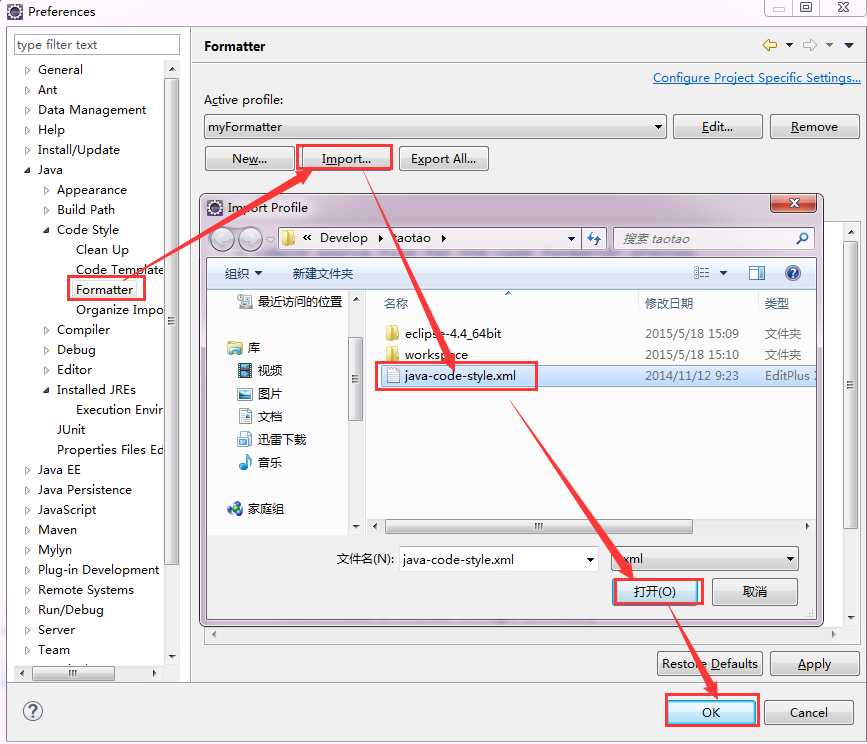Expand the Compiler tree node

pos(46,330)
